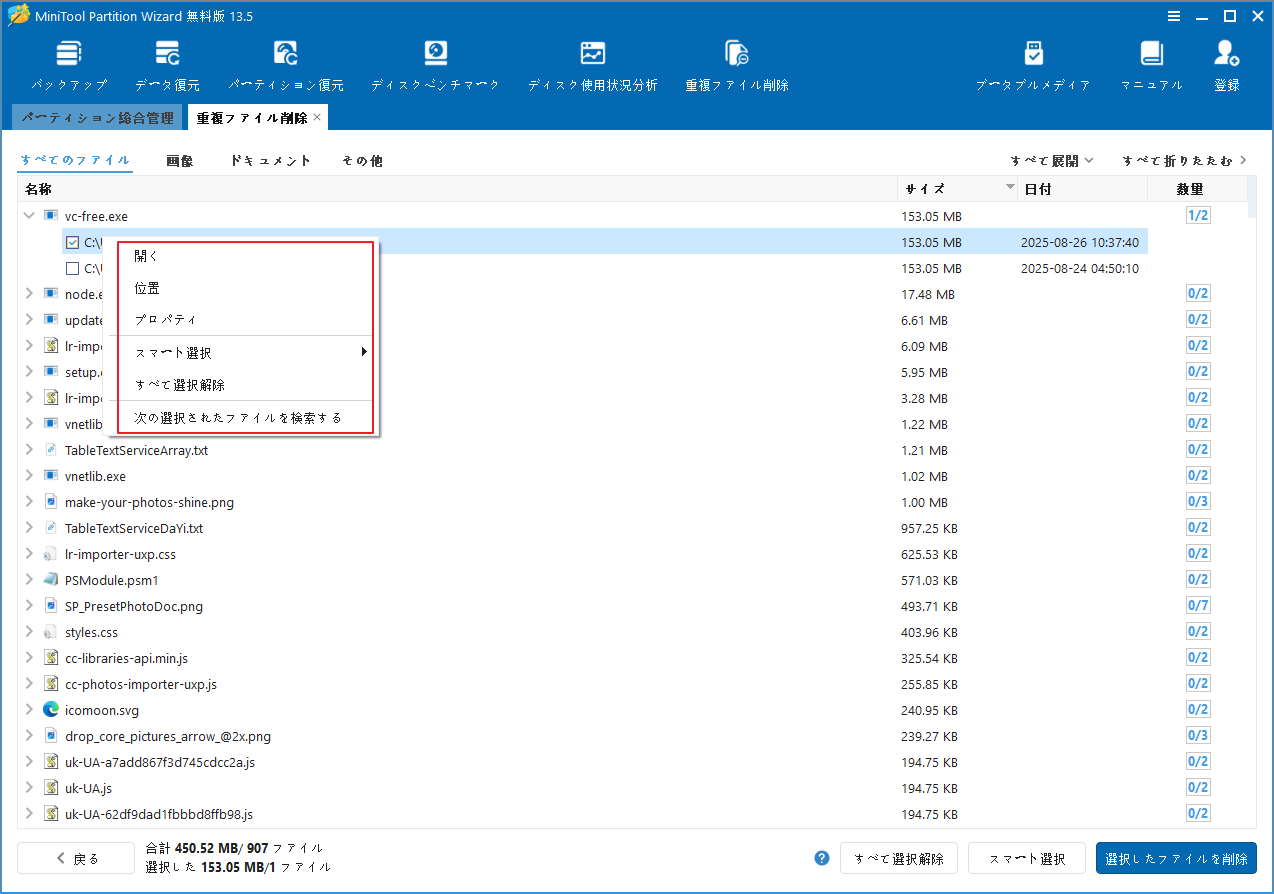
Task: Collapse the vc-free.exe duplicate group
Action: click(28, 215)
